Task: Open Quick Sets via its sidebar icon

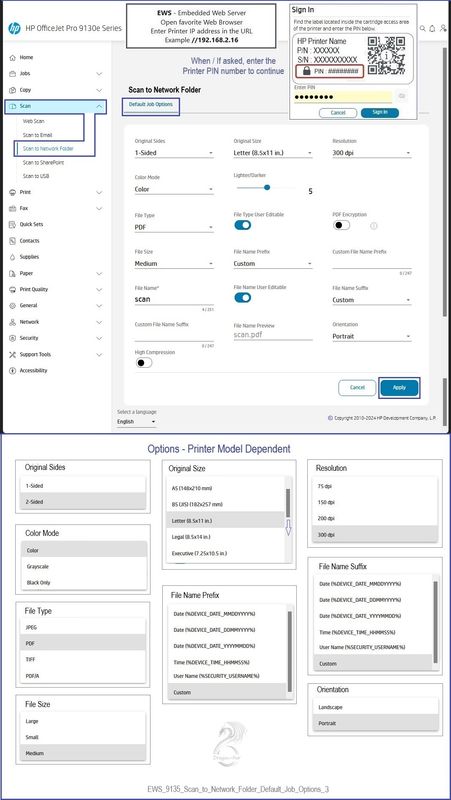Action: coord(13,224)
